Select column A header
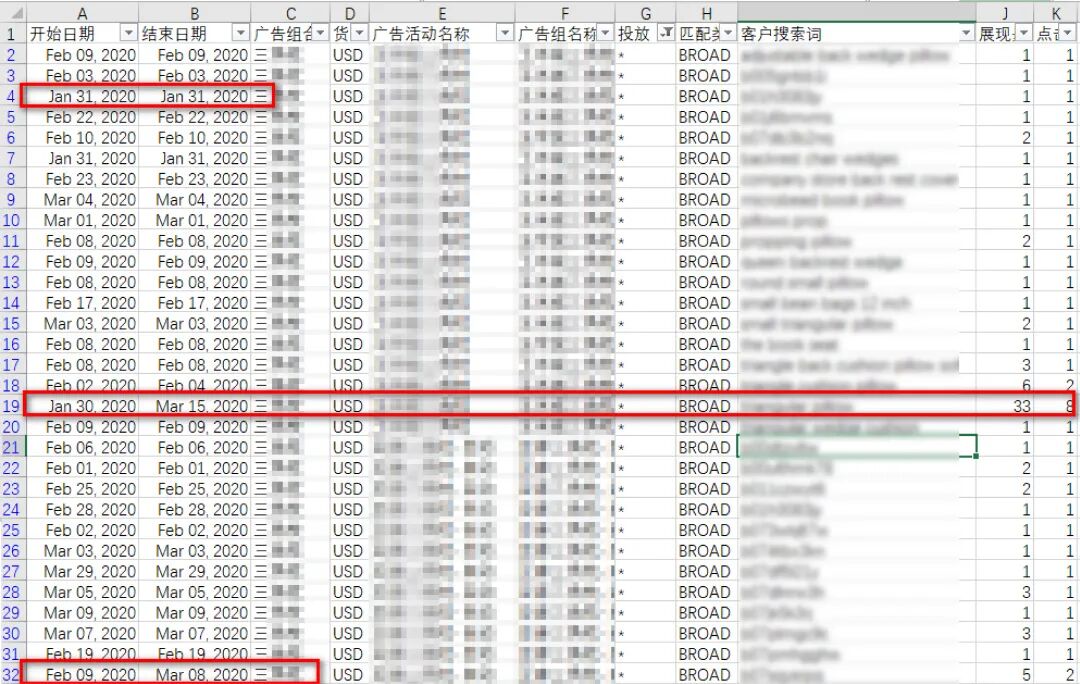Image resolution: width=1080 pixels, height=684 pixels. [x=82, y=13]
